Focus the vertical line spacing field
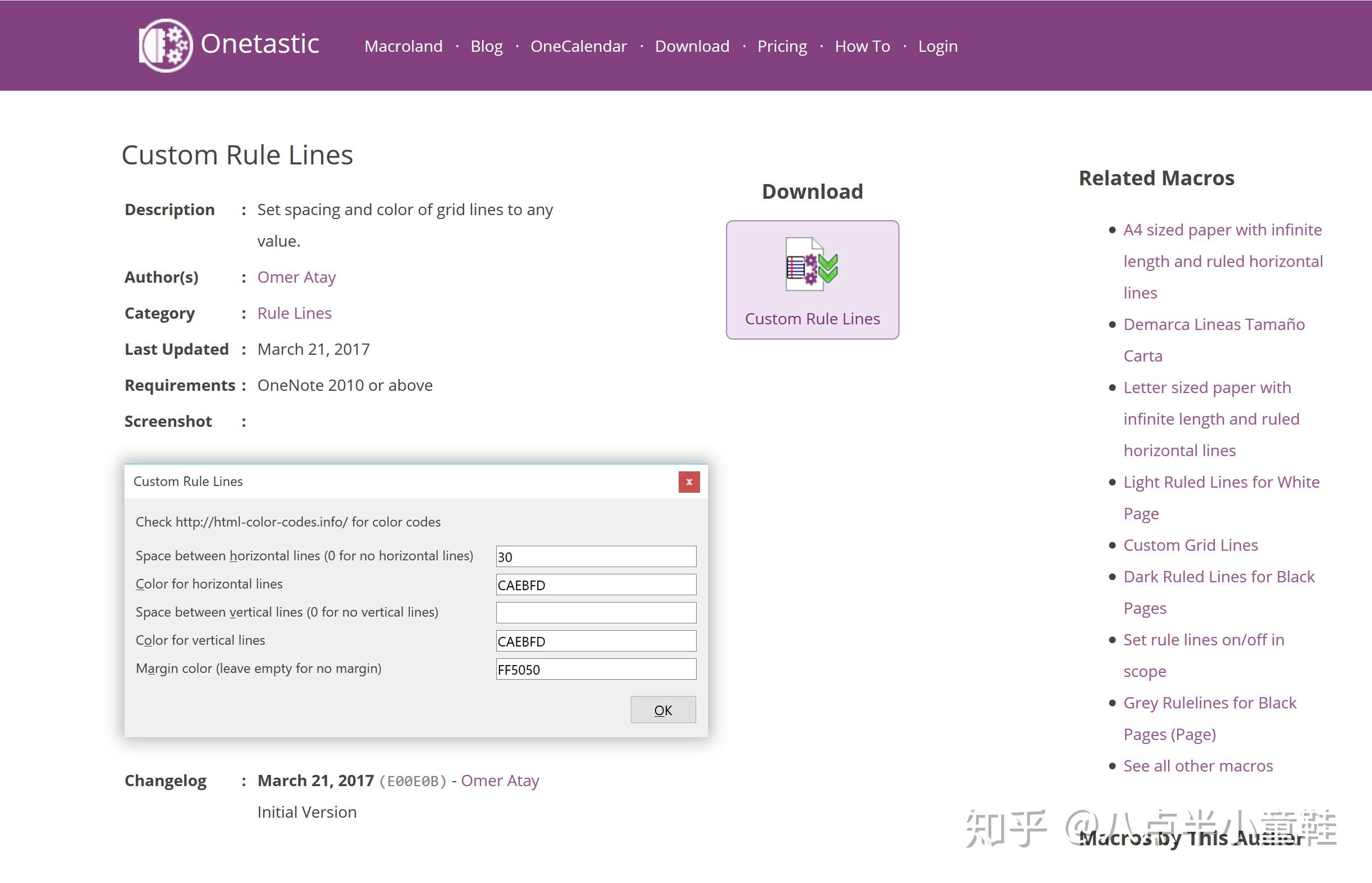1372x883 pixels. (x=595, y=612)
